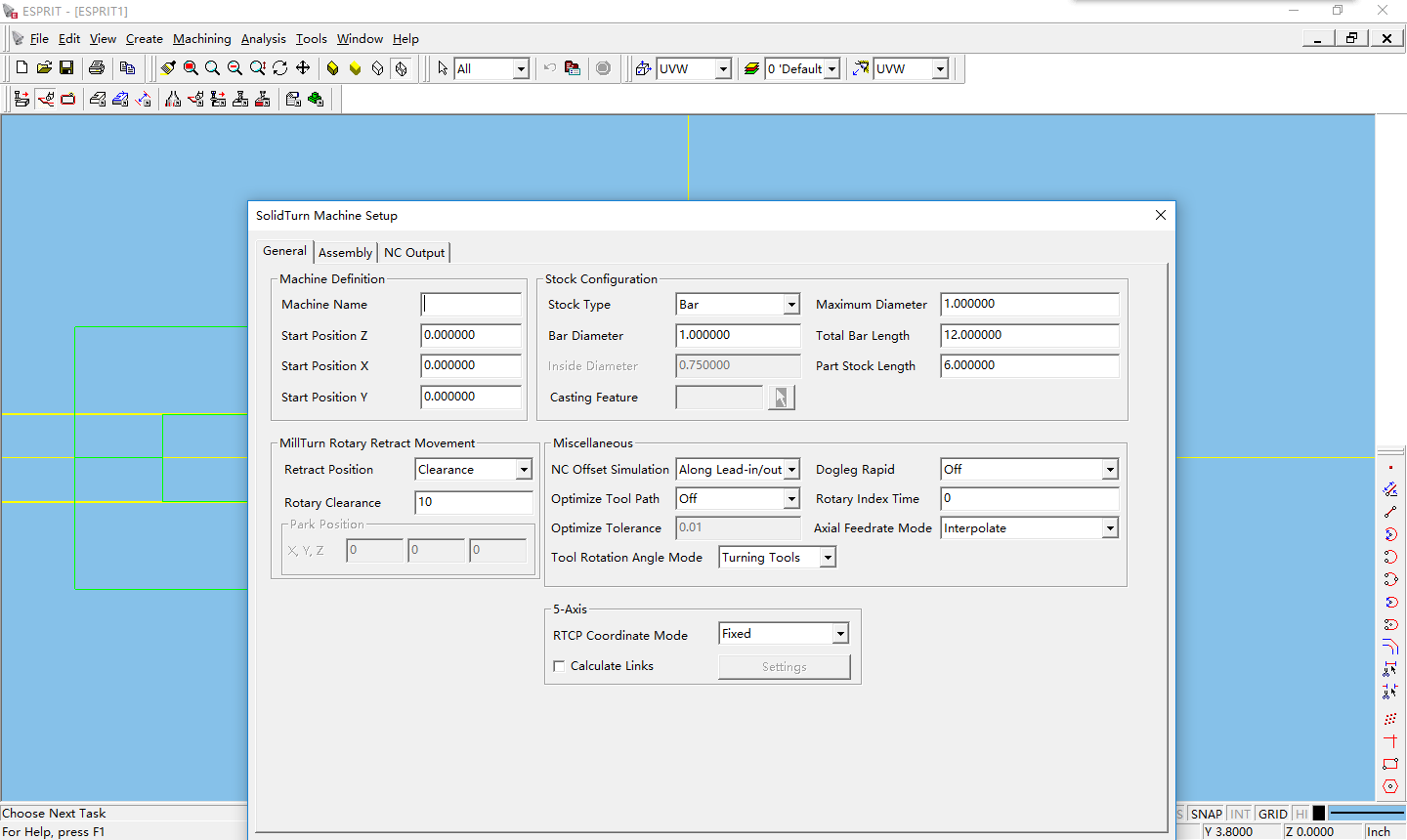Click the black color swatch in status bar
Screen dimensions: 1407x840
point(1319,813)
